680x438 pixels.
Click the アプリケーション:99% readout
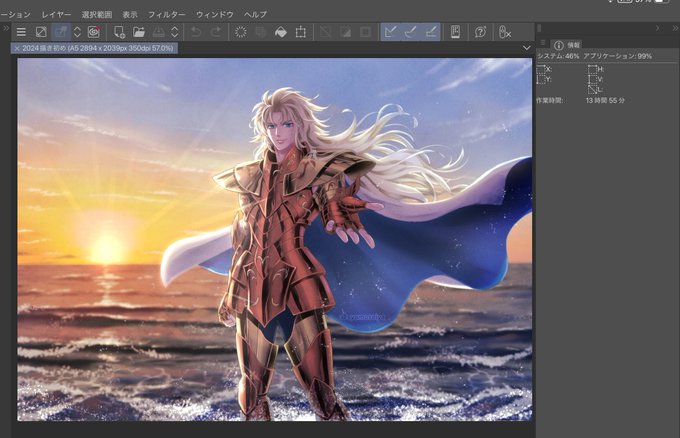point(618,56)
